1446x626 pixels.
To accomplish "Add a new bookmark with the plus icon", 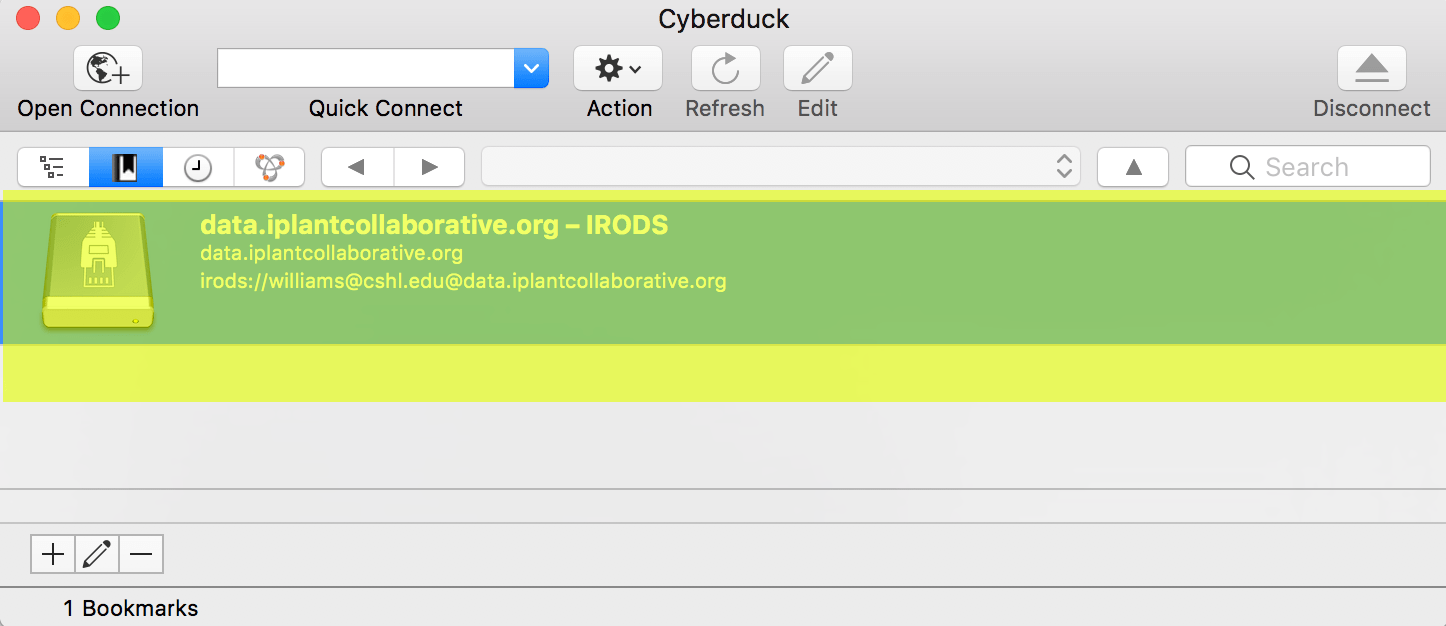I will click(x=51, y=553).
